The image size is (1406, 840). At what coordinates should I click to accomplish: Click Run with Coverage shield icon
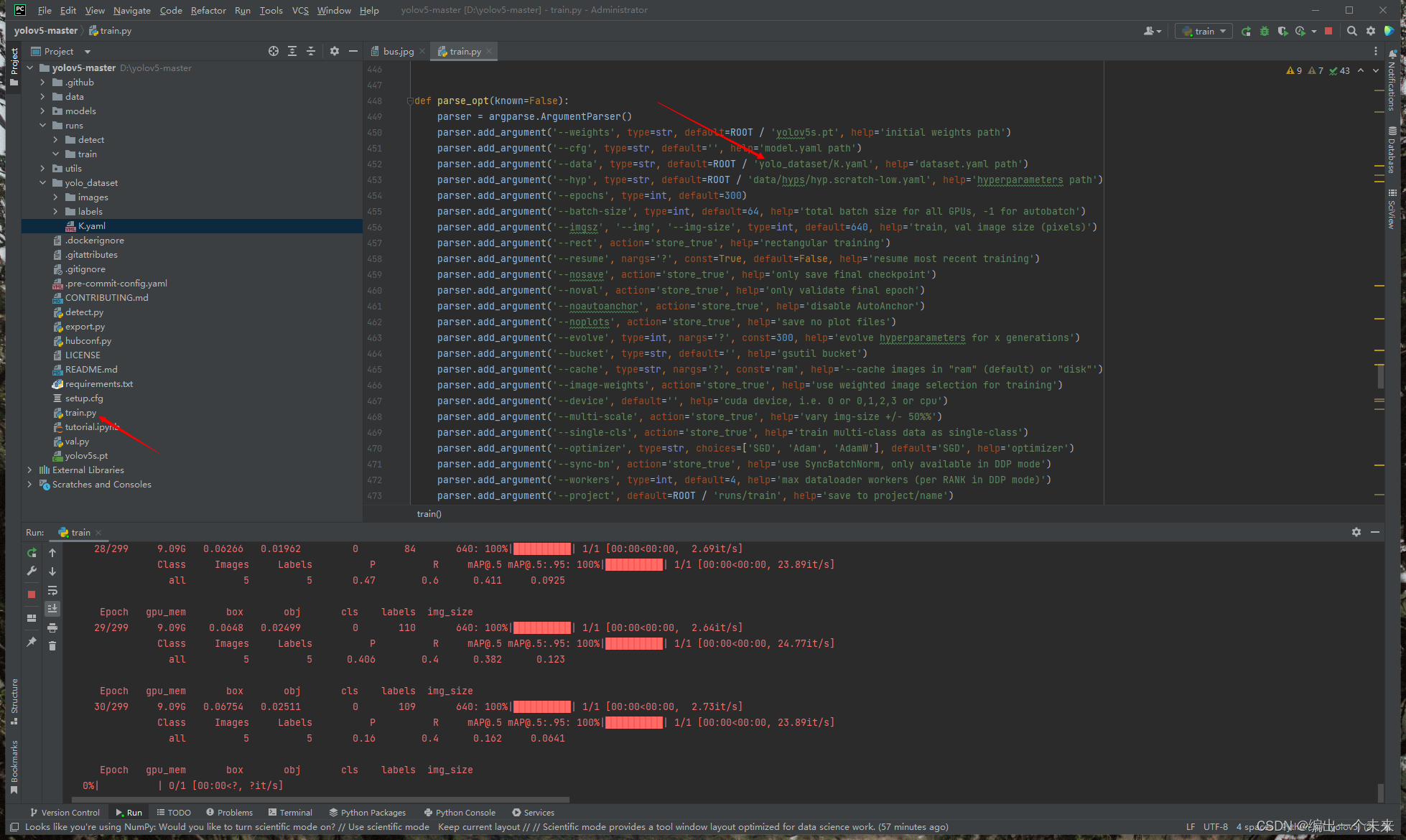1282,31
